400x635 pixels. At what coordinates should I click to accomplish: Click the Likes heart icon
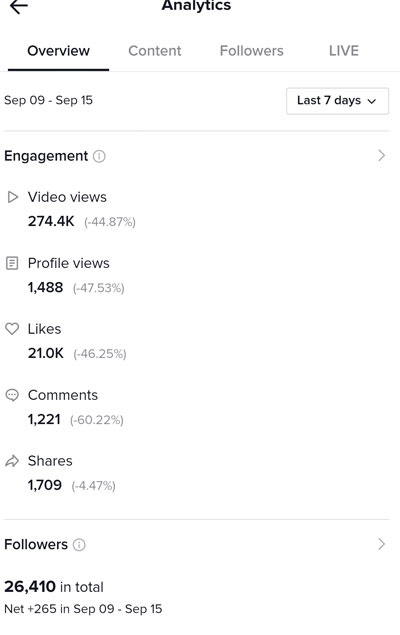[12, 329]
